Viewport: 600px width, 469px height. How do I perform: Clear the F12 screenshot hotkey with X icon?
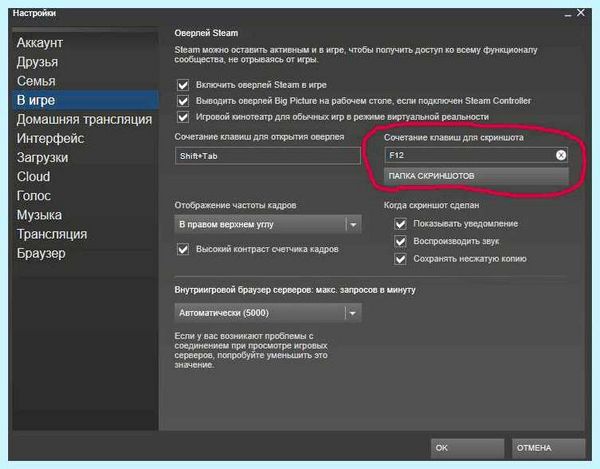point(561,155)
